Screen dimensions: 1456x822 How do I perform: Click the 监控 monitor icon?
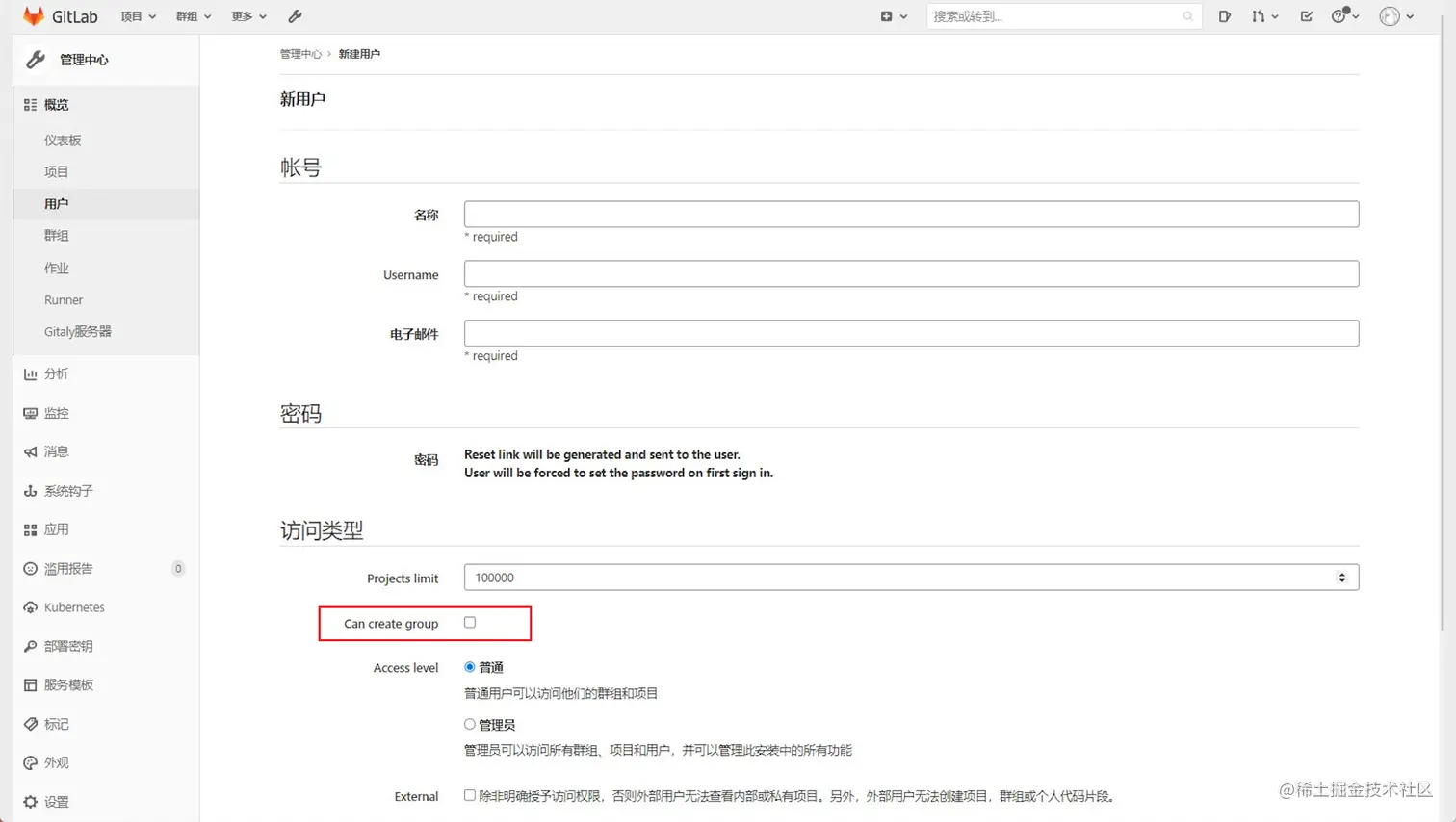pyautogui.click(x=30, y=413)
